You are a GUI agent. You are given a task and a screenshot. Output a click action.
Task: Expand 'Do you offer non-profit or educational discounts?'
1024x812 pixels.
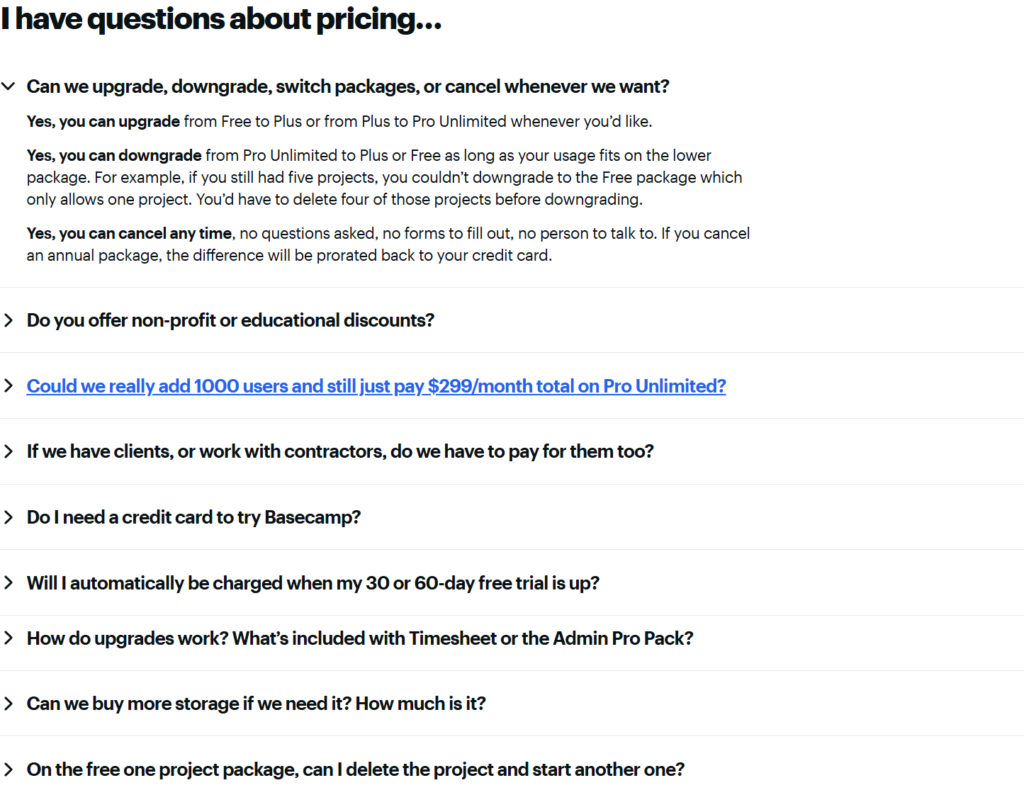231,320
